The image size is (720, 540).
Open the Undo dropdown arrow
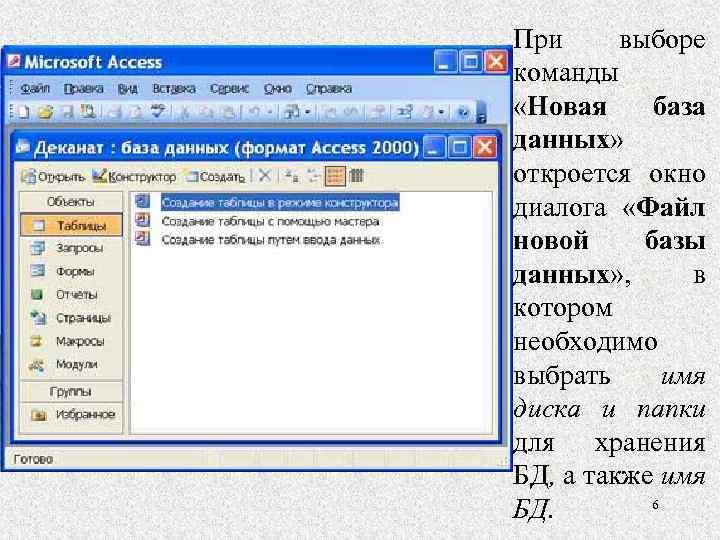270,112
